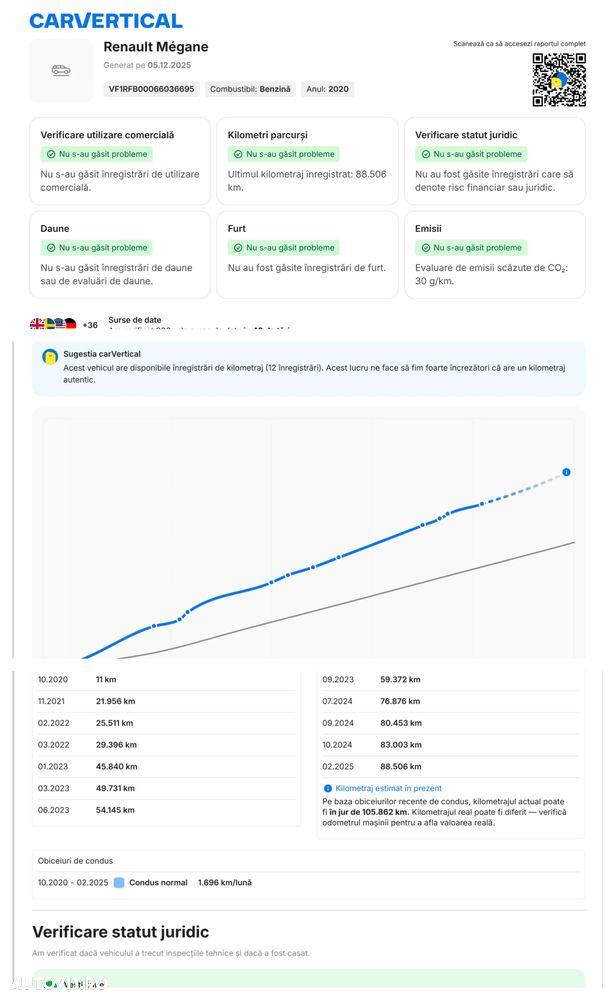Open the Verificare statut juridic card
This screenshot has height=1000, width=615.
click(494, 161)
